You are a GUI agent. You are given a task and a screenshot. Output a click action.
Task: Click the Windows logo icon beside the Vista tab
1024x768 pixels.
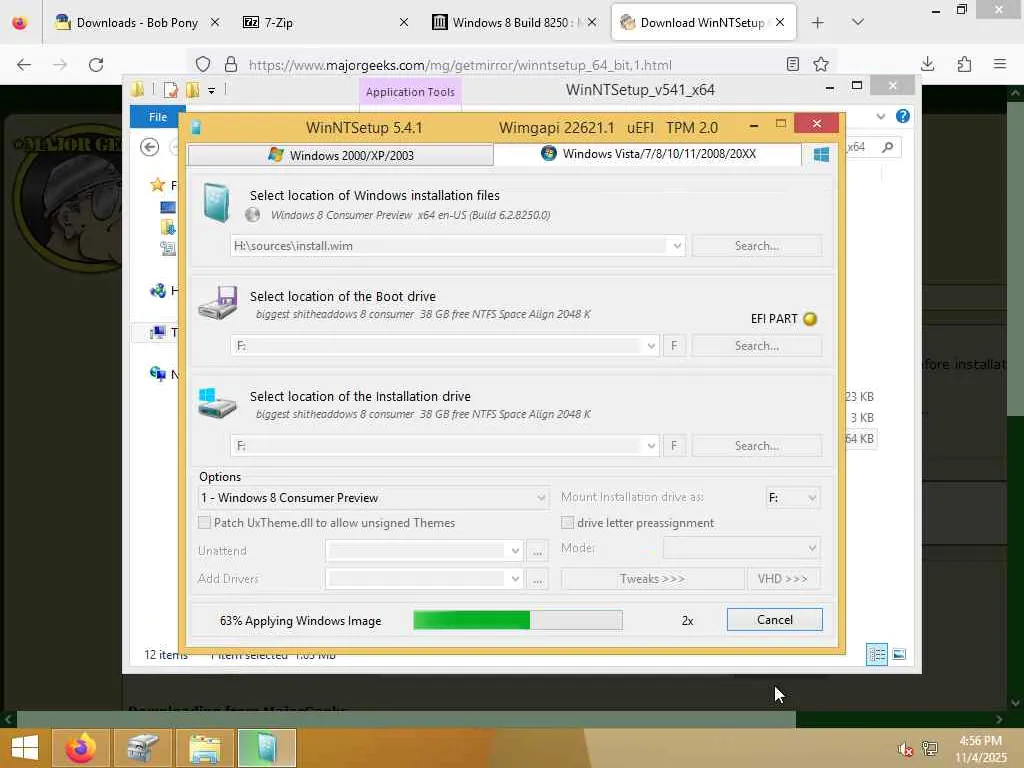coord(821,155)
